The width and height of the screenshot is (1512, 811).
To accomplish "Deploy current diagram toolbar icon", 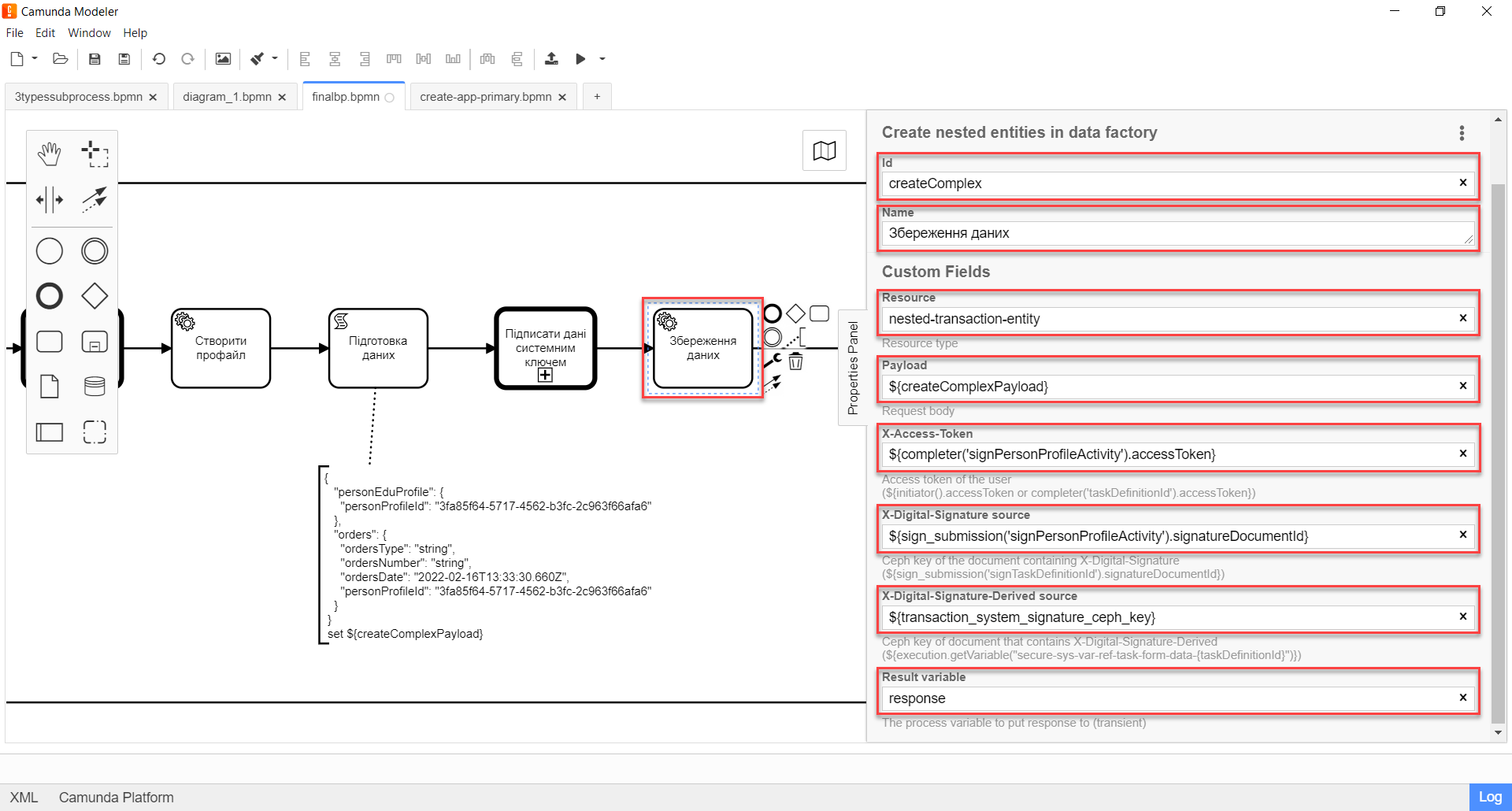I will 551,59.
